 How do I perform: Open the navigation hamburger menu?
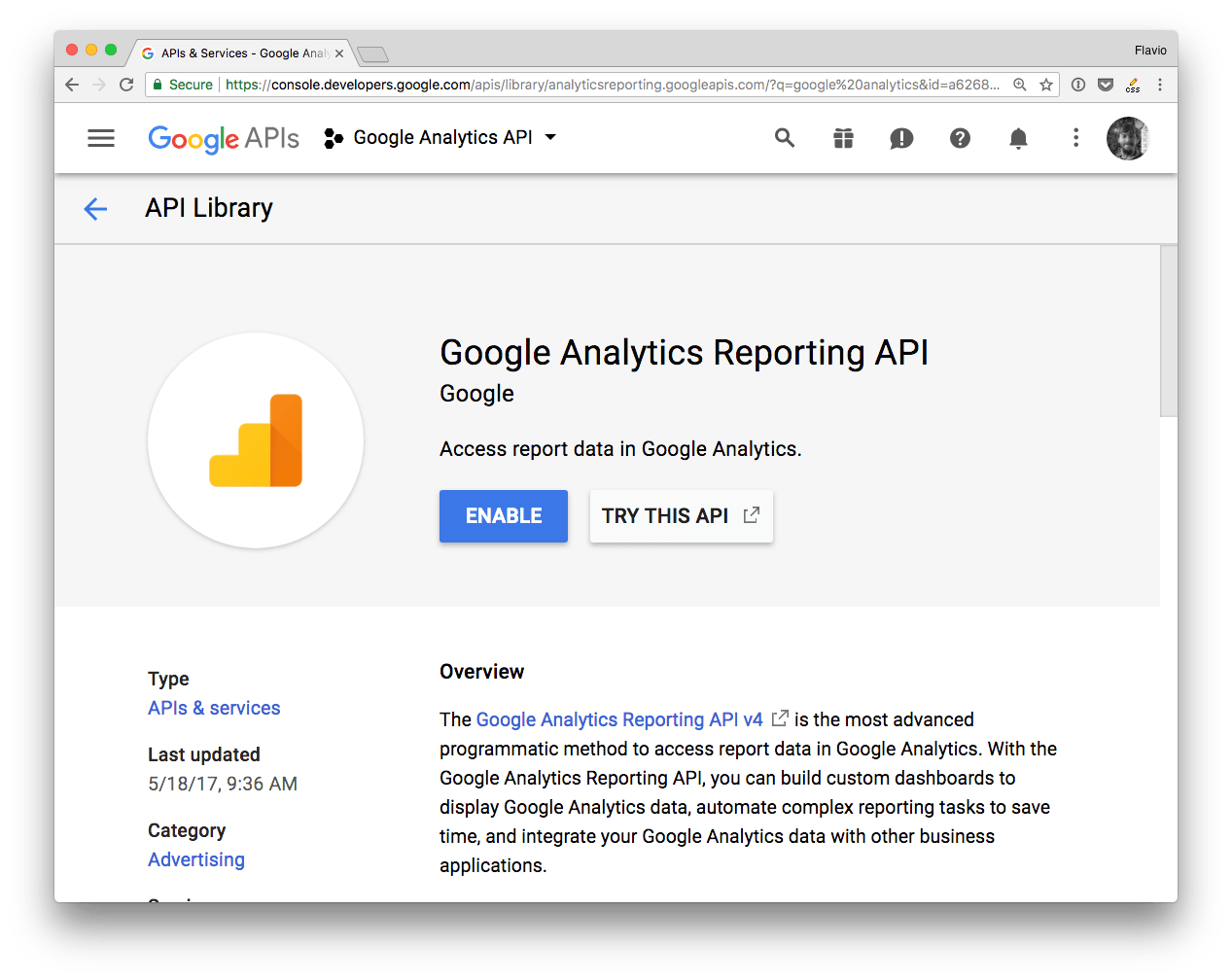click(100, 137)
